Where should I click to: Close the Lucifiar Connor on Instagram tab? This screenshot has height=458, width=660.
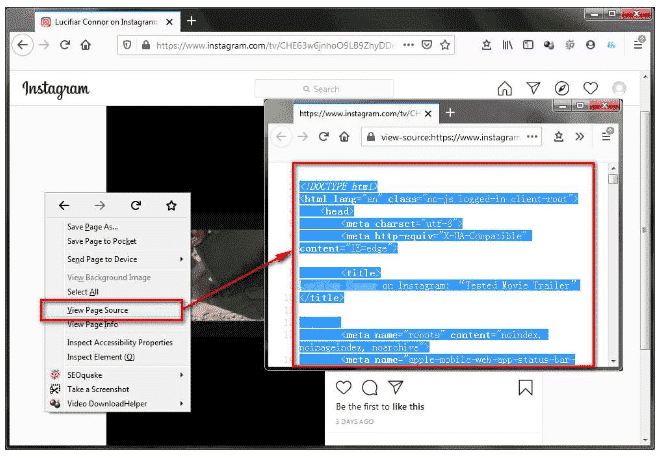tap(169, 22)
